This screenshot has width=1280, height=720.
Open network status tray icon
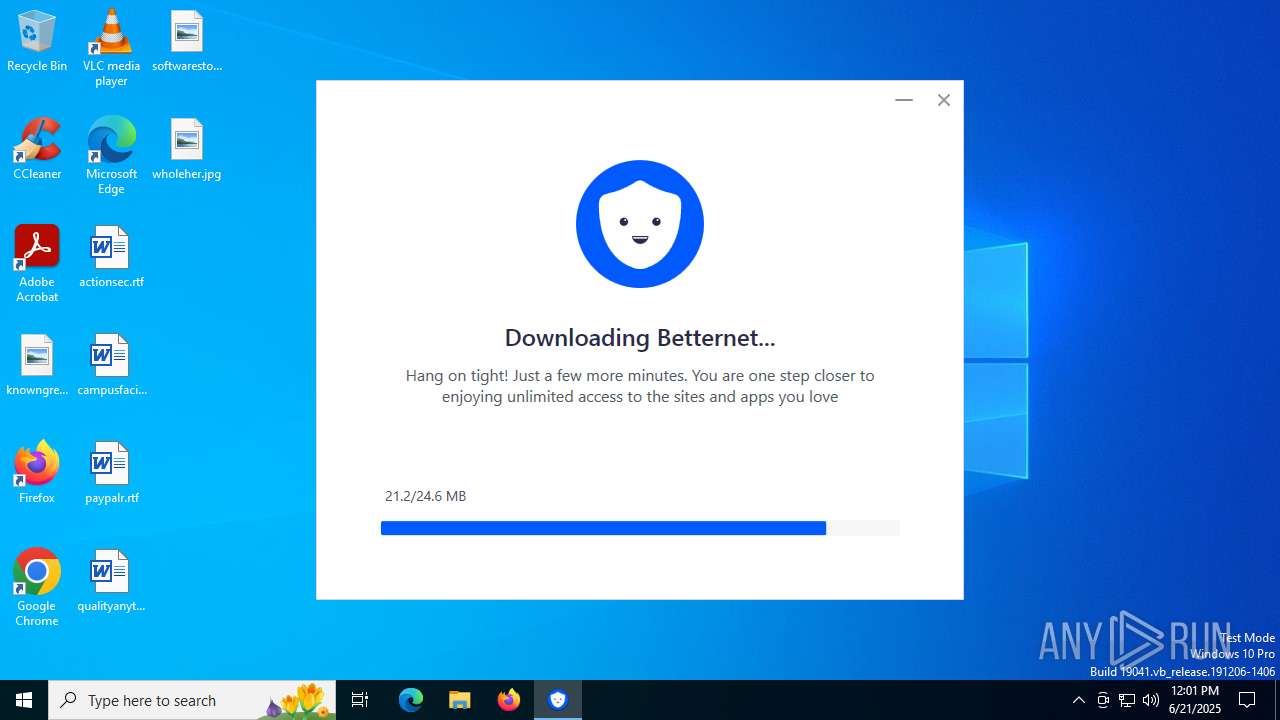click(x=1127, y=700)
